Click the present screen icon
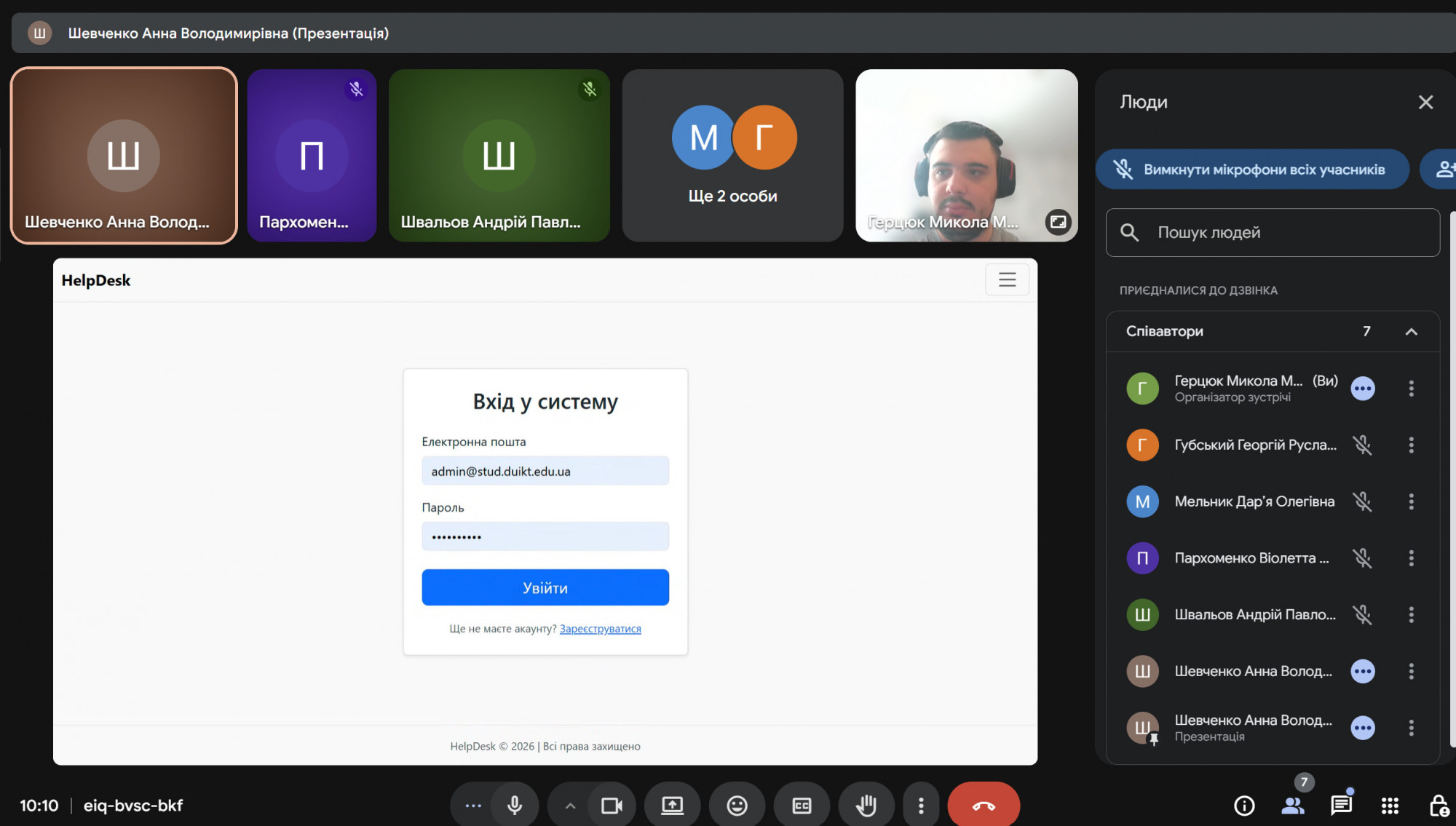This screenshot has height=826, width=1456. pyautogui.click(x=672, y=806)
